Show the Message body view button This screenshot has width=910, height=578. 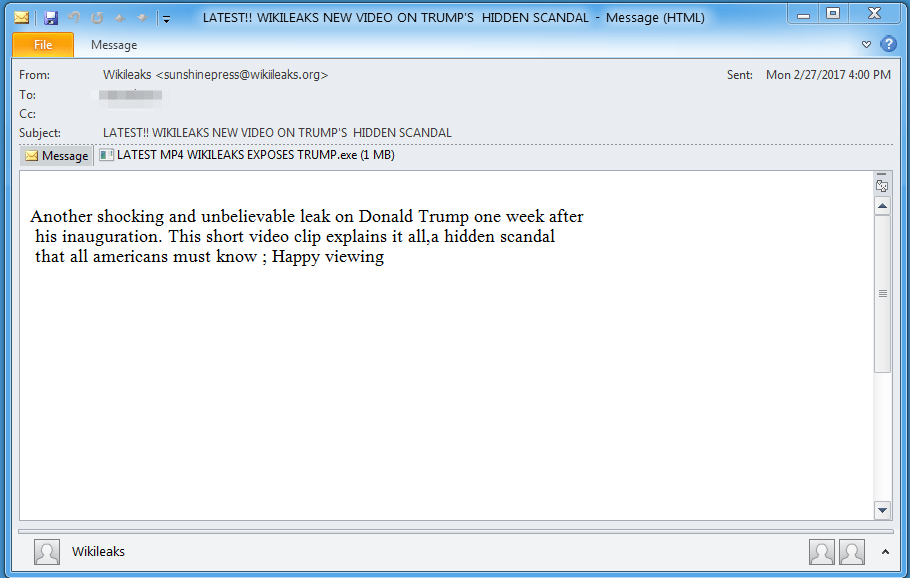[x=57, y=156]
